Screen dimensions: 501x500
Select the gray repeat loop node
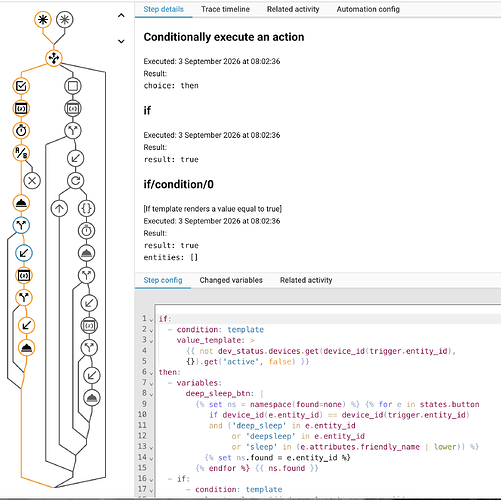[x=76, y=181]
